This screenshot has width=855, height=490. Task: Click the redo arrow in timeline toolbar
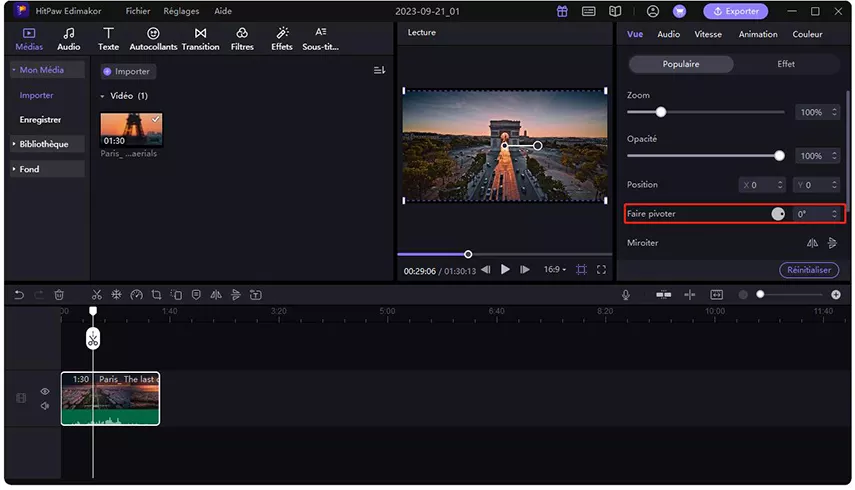tap(39, 295)
